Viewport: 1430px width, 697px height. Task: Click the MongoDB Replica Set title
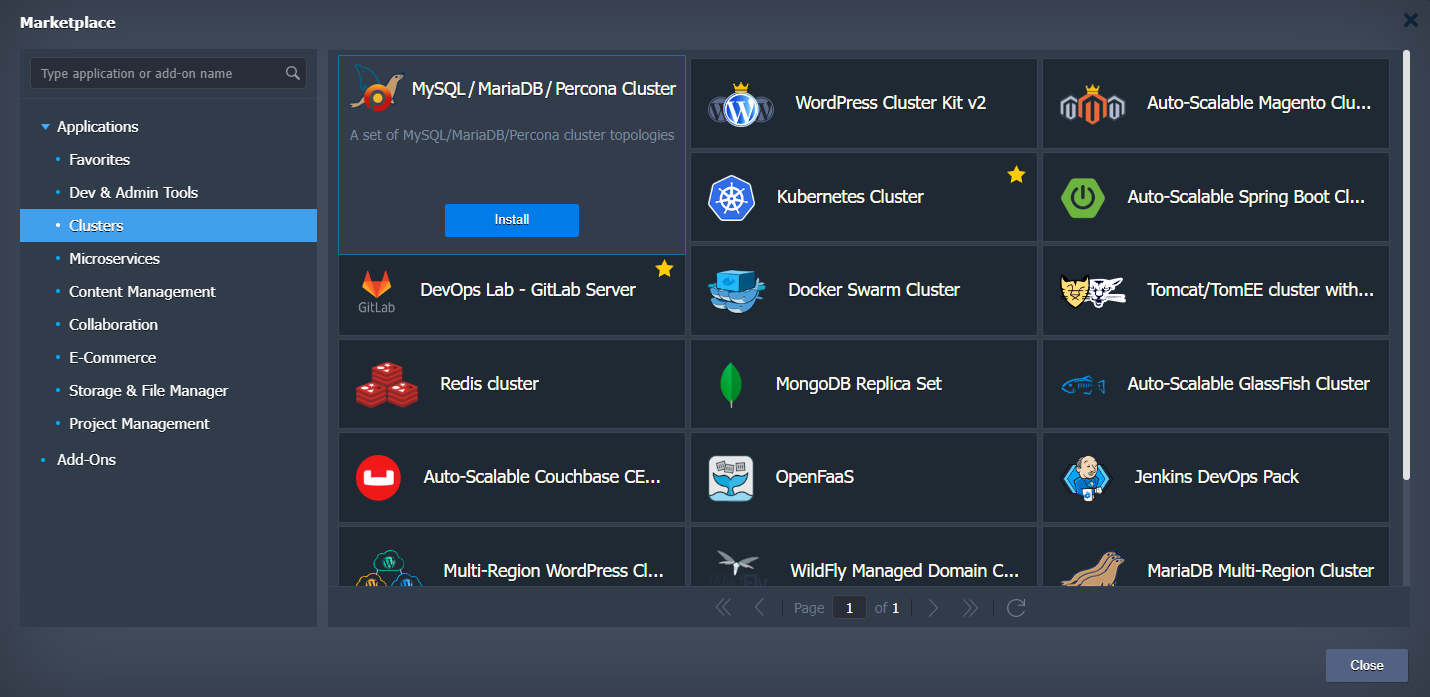tap(859, 384)
